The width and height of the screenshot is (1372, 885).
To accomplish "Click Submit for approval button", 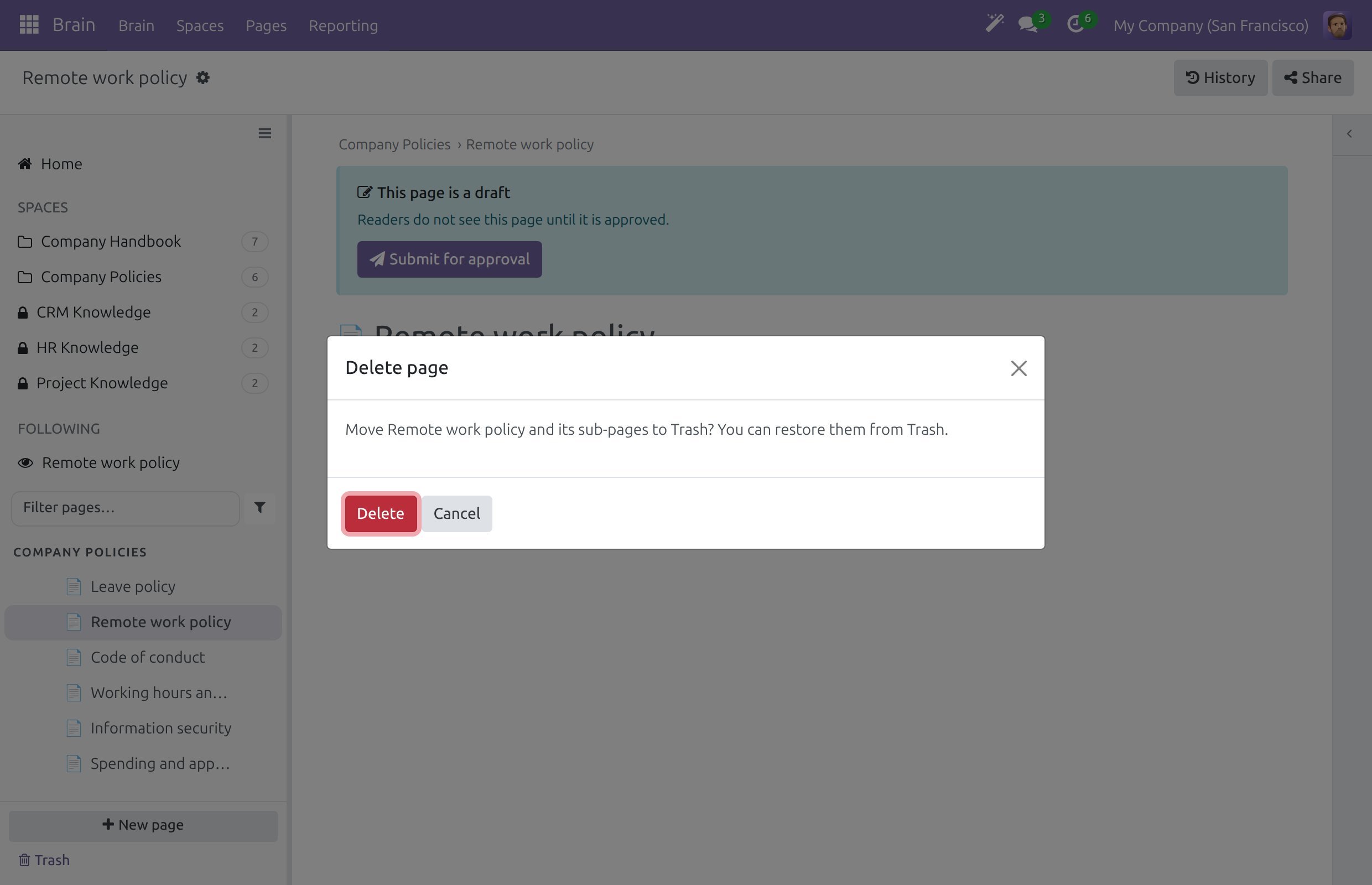I will coord(449,260).
